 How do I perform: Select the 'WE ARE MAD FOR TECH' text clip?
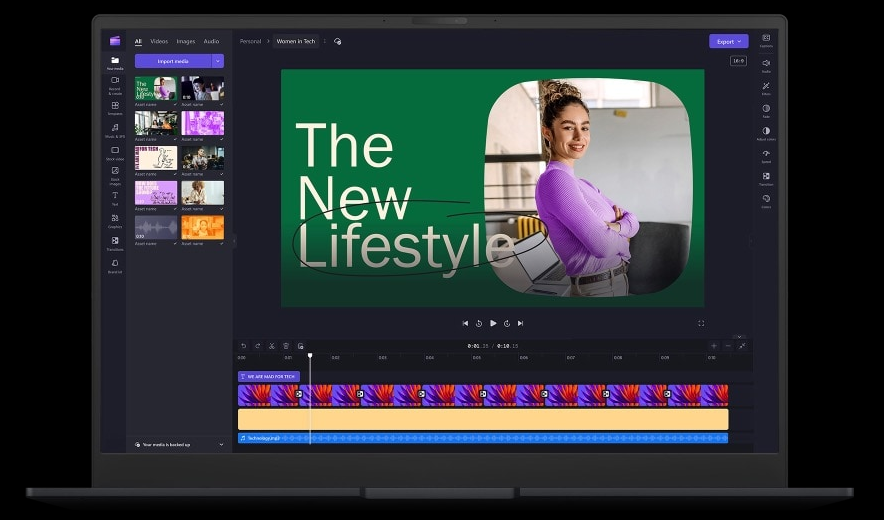pyautogui.click(x=269, y=377)
